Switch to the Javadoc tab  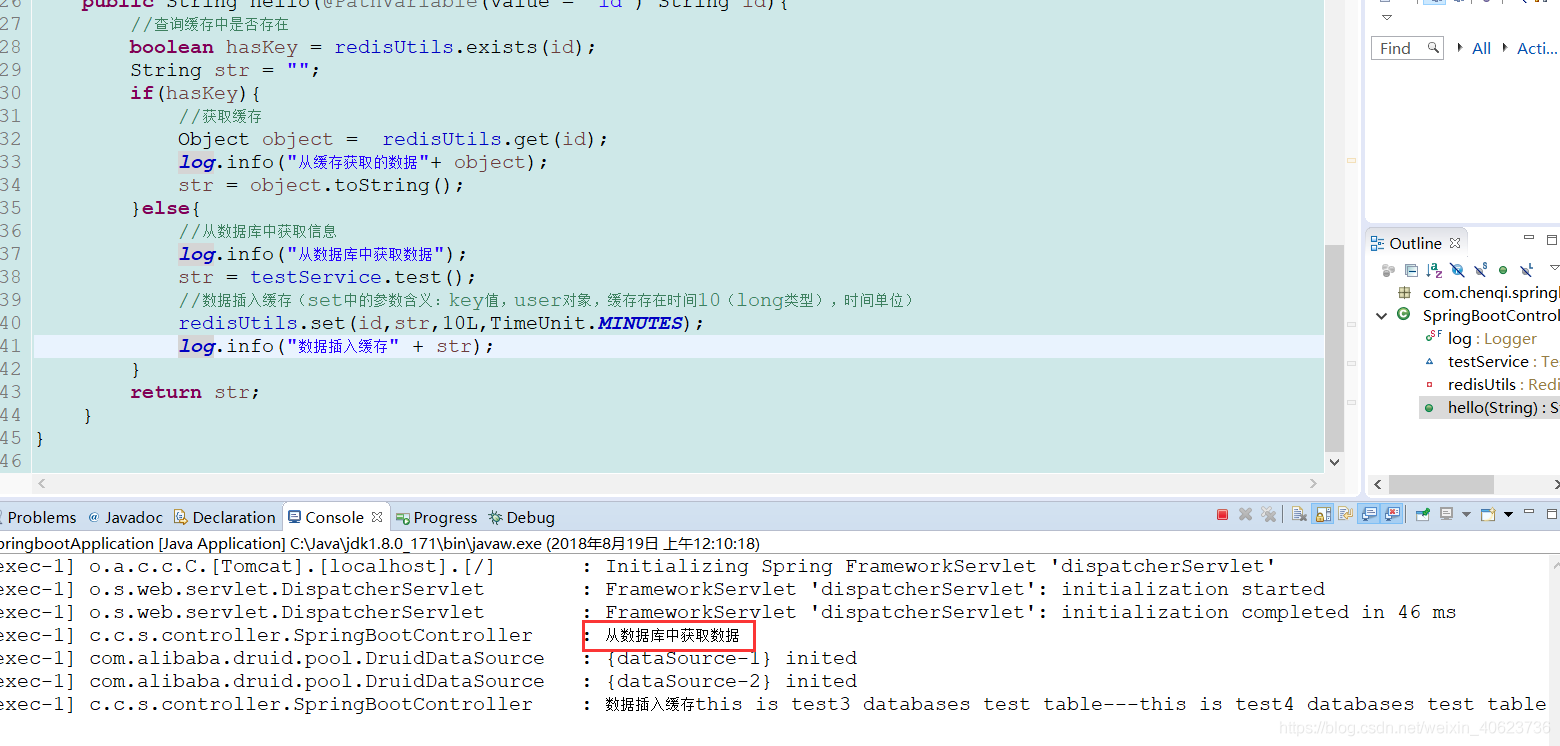(126, 517)
